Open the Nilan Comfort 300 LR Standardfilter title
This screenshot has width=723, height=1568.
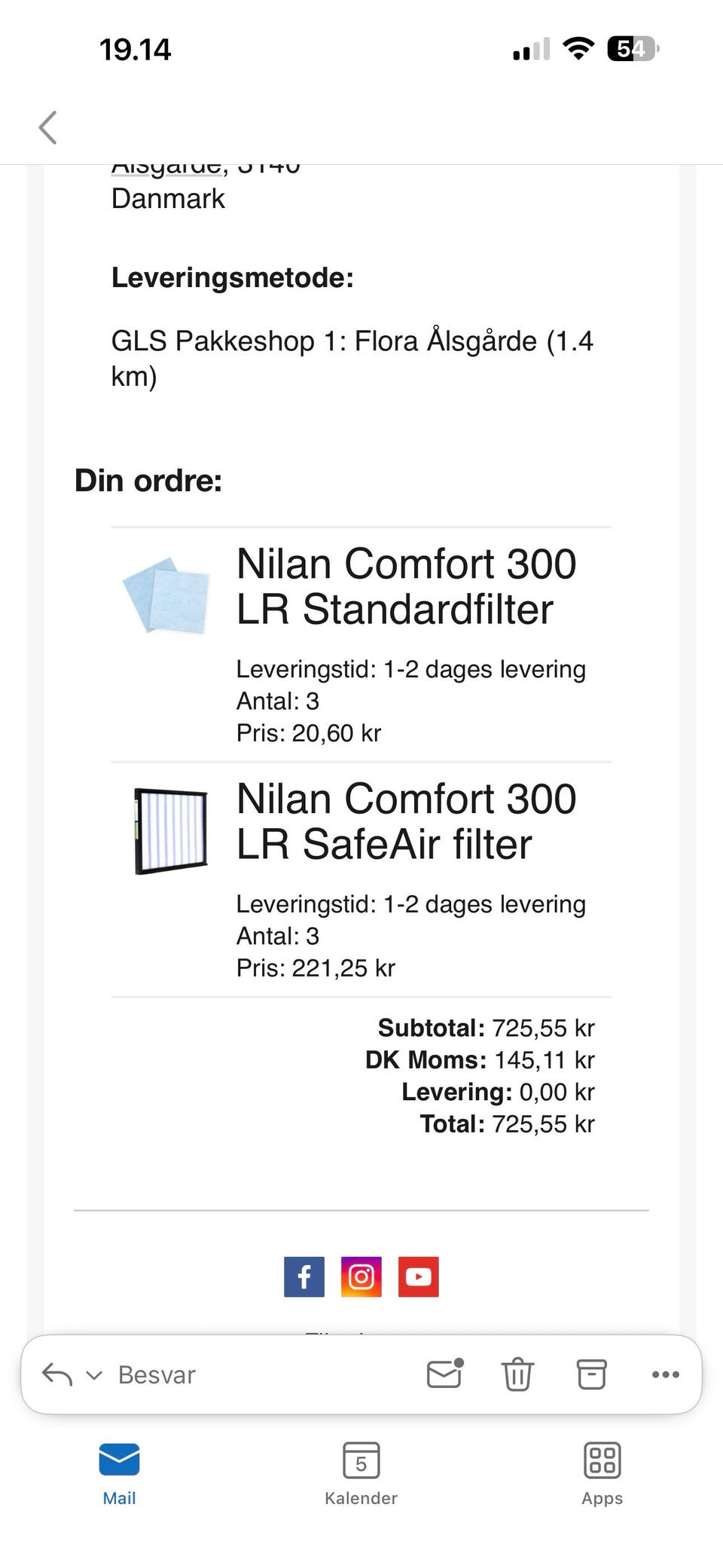pos(406,586)
